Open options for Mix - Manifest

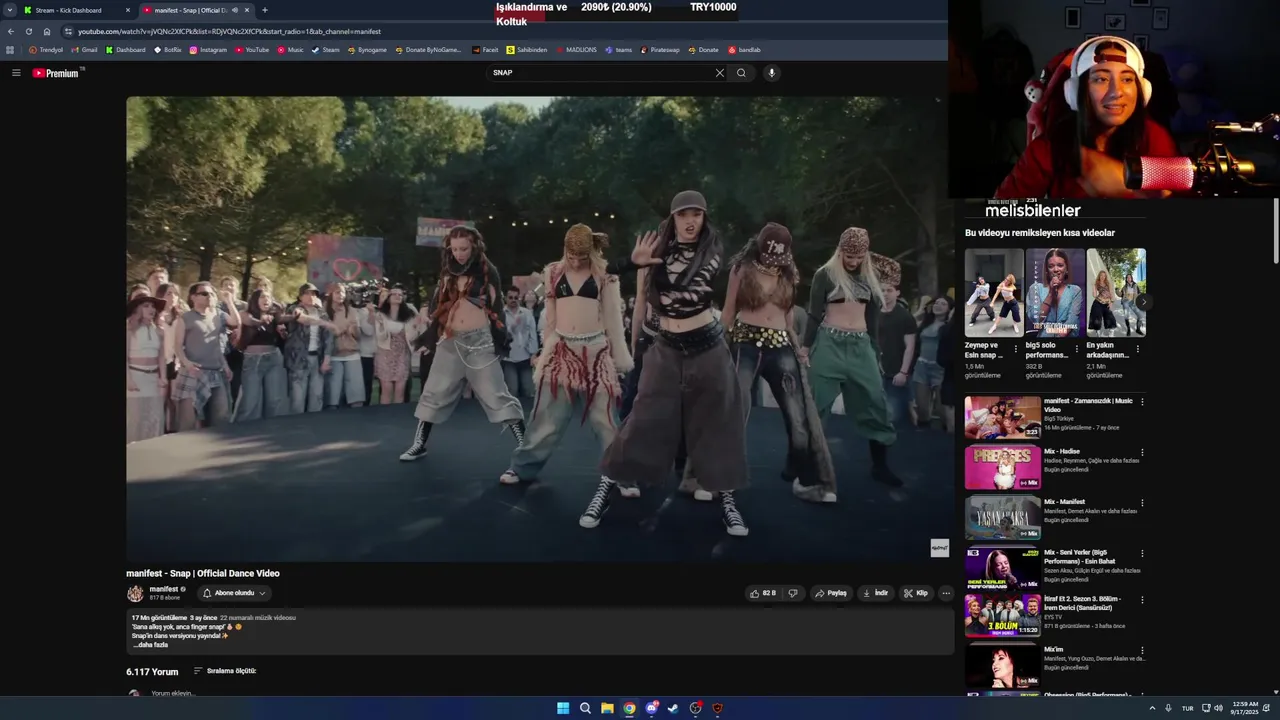pyautogui.click(x=1142, y=503)
